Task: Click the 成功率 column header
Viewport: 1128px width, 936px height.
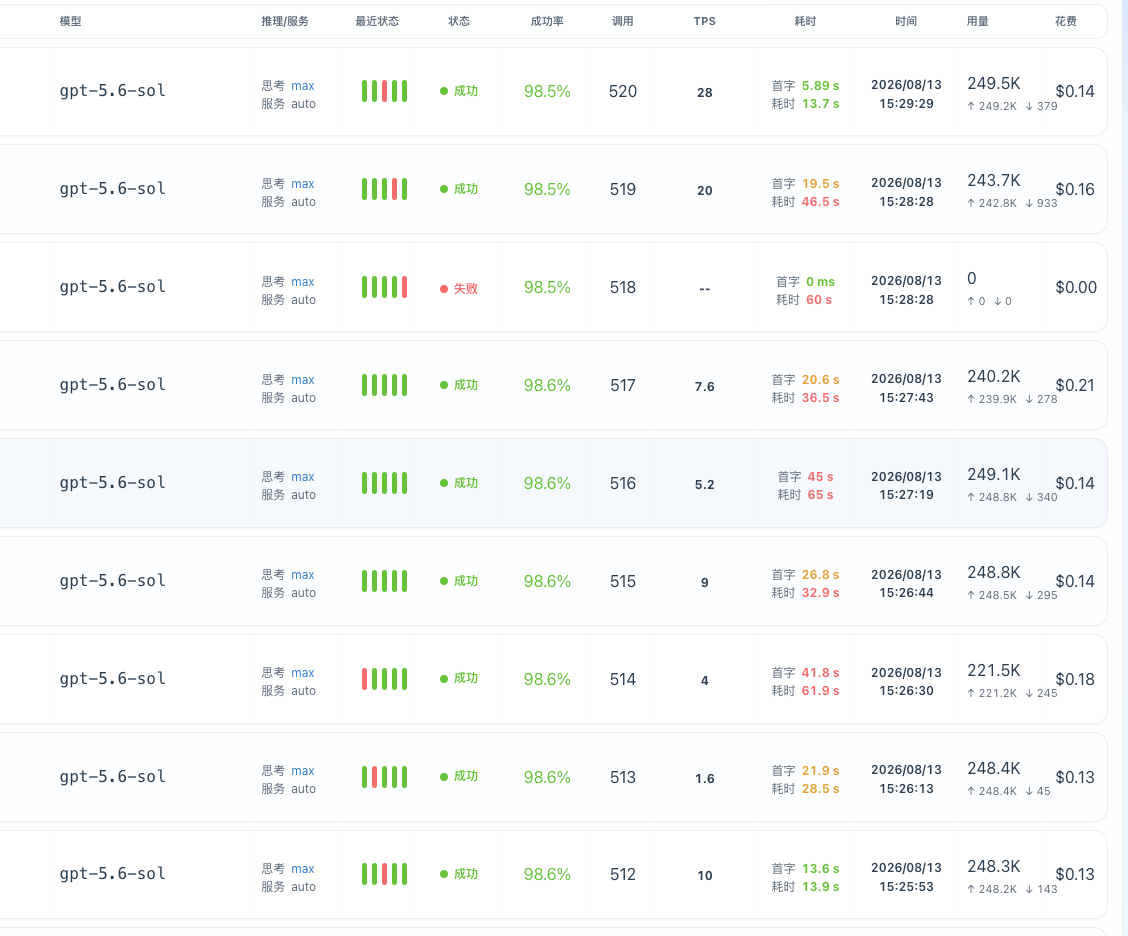Action: (x=547, y=22)
